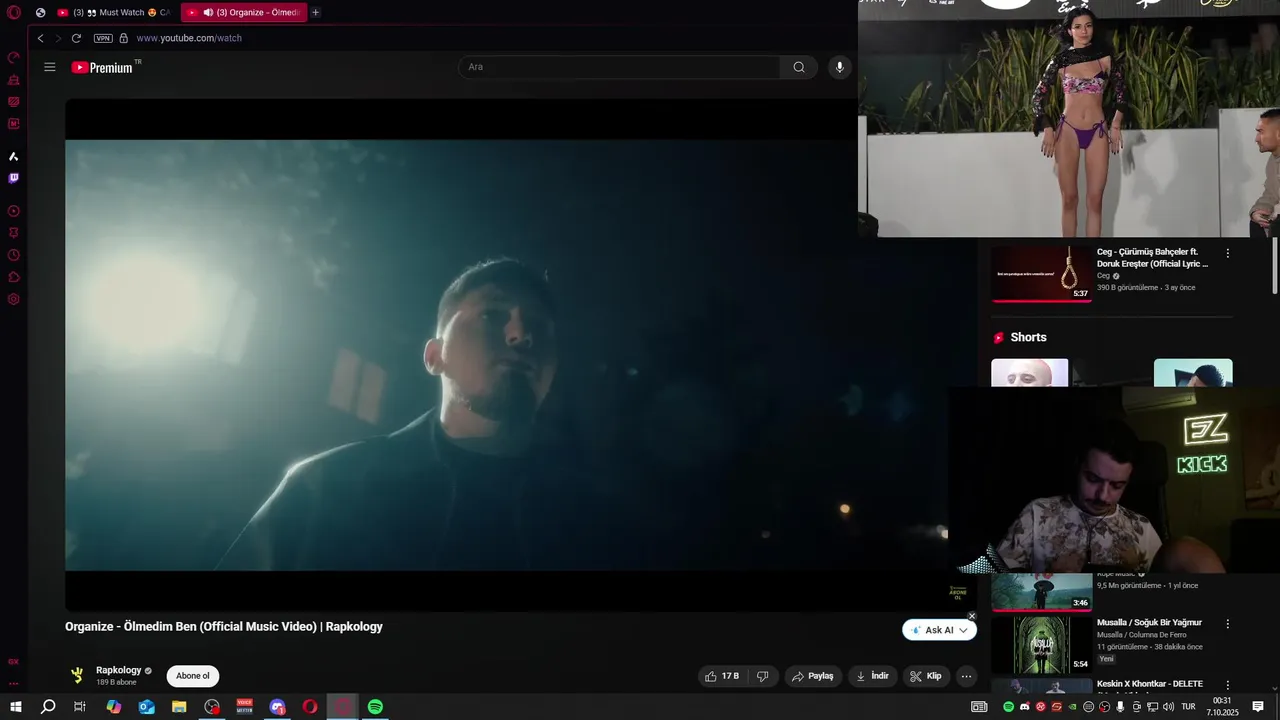Open Musalla / Soğuk Bir Yağmur video

(1149, 622)
